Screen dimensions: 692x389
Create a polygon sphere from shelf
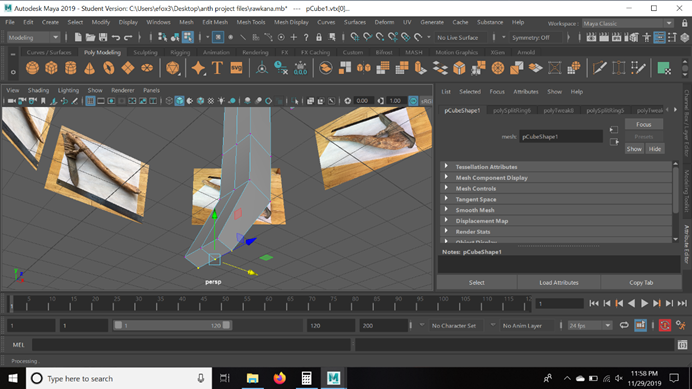click(x=32, y=68)
